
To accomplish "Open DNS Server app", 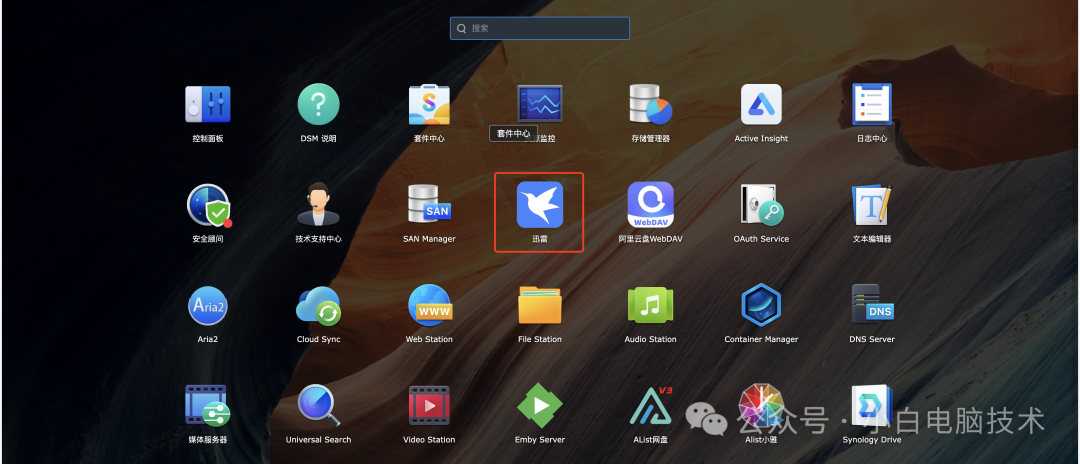I will pos(871,305).
